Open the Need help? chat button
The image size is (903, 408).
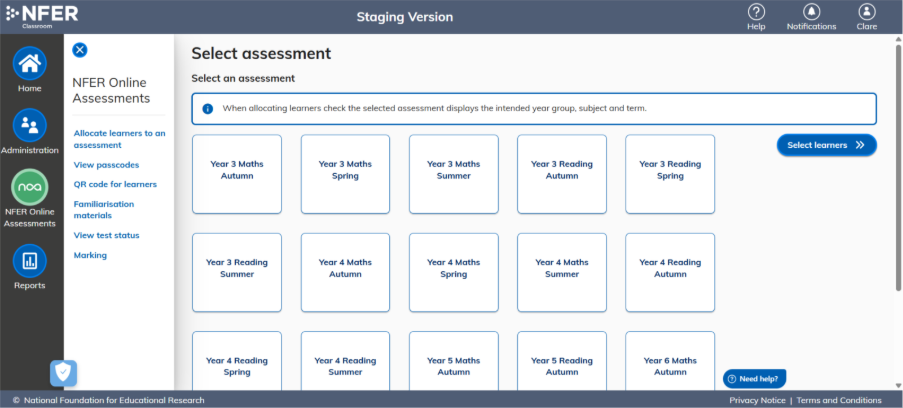click(x=754, y=379)
